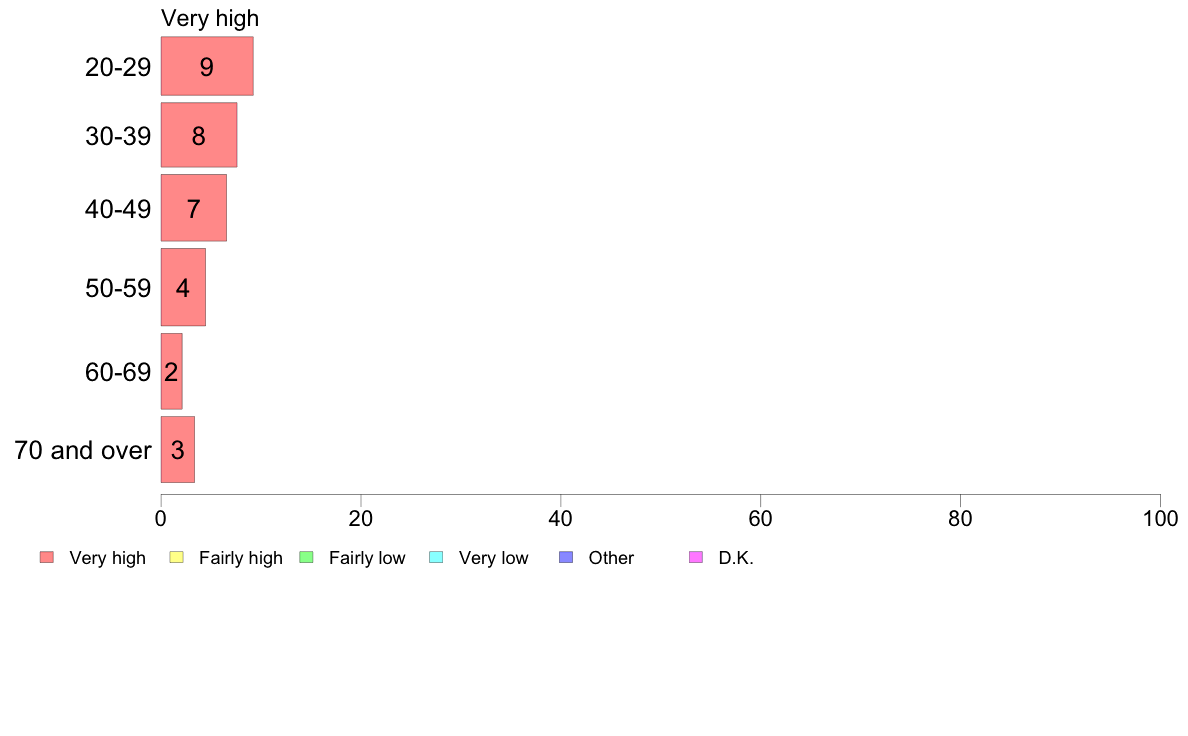Viewport: 1188px width, 736px height.
Task: Click the 100 tick on the x-axis
Action: [x=1160, y=518]
